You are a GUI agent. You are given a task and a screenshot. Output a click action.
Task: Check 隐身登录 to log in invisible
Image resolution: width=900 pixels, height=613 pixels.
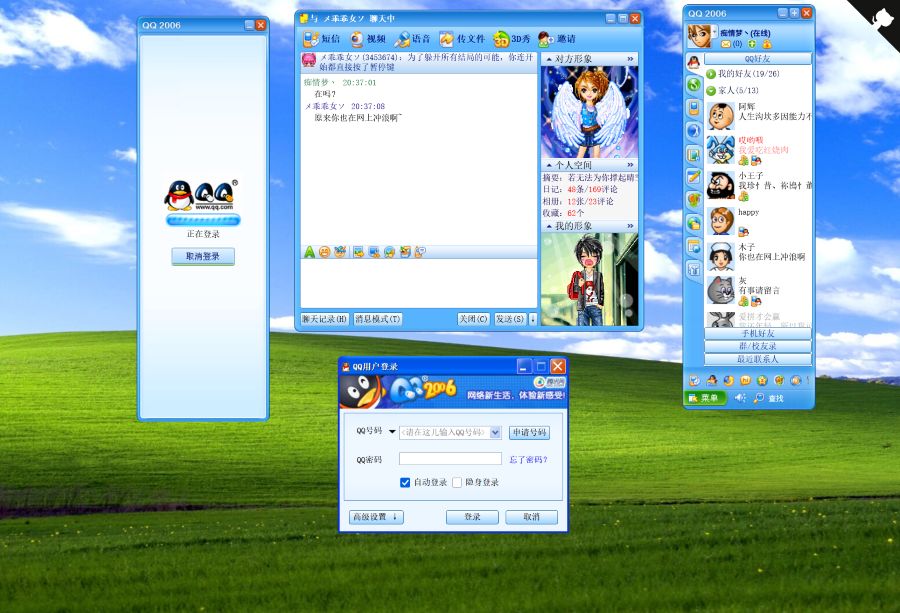point(457,481)
